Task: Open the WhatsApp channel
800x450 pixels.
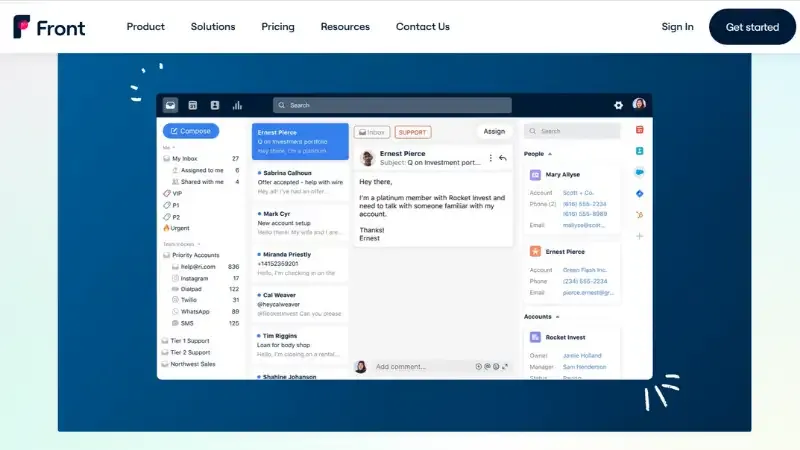Action: pos(205,311)
